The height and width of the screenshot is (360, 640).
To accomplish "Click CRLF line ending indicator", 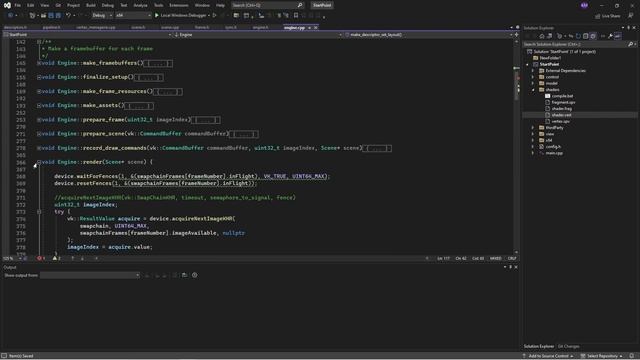I will point(512,258).
